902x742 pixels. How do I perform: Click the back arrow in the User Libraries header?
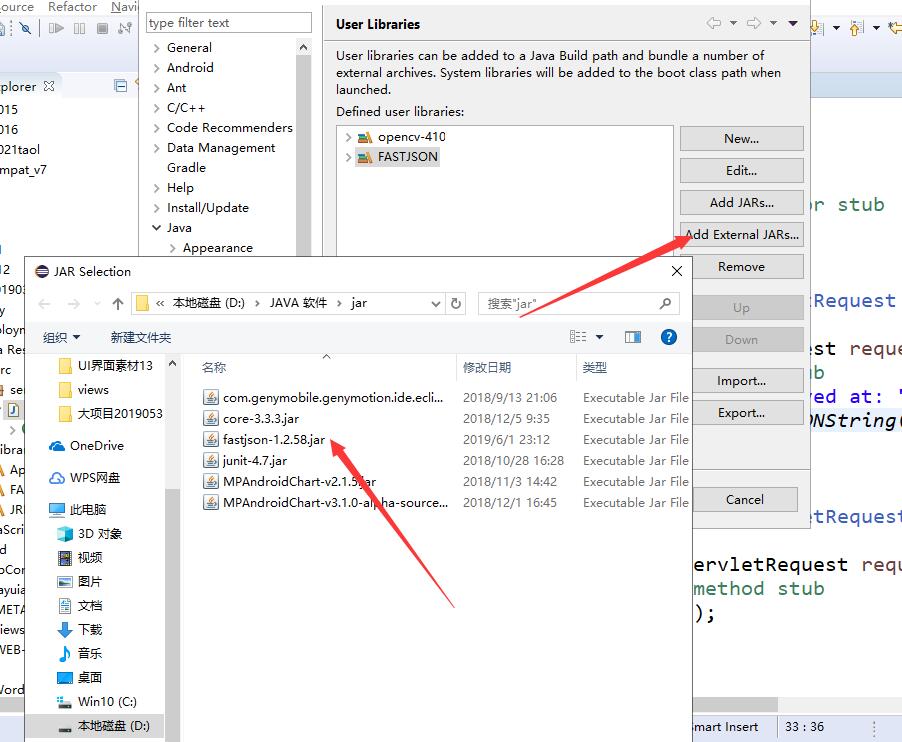tap(714, 22)
